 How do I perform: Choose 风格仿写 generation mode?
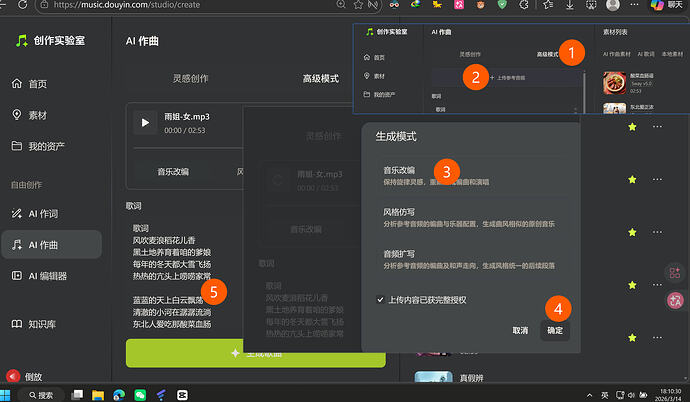[x=471, y=218]
